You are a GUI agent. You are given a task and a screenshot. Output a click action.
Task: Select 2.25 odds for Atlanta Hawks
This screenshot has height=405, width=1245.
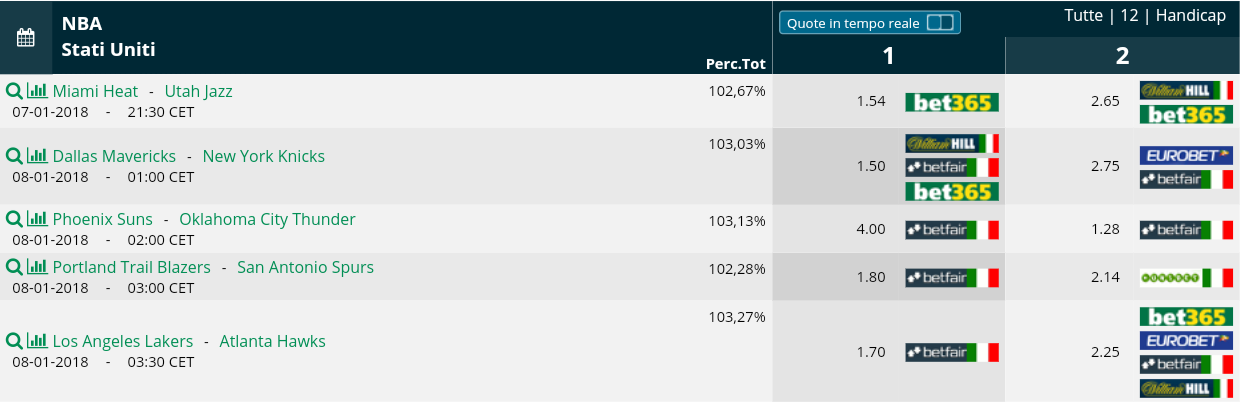pyautogui.click(x=1105, y=351)
